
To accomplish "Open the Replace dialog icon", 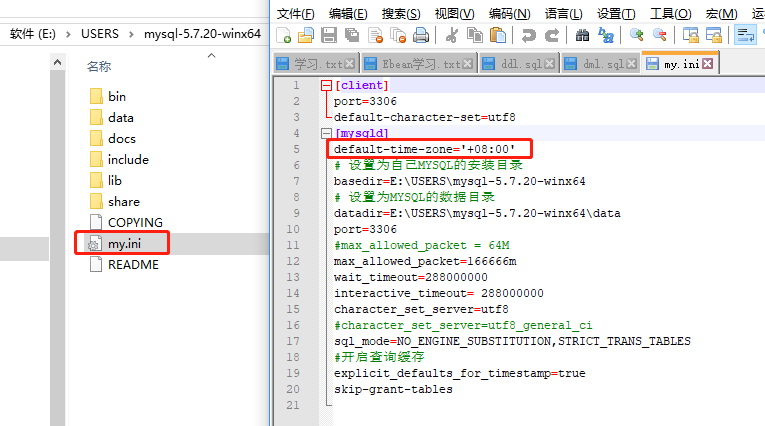I will 605,35.
